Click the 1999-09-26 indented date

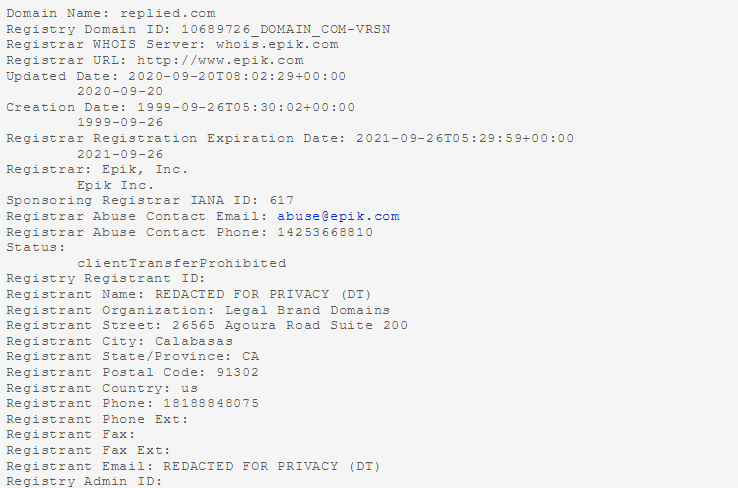pos(120,122)
